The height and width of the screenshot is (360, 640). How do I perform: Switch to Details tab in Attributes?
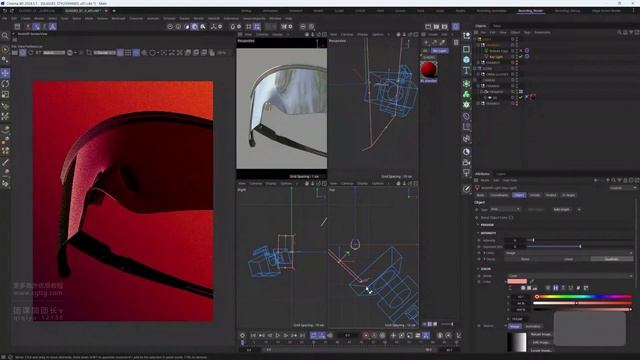(x=535, y=195)
